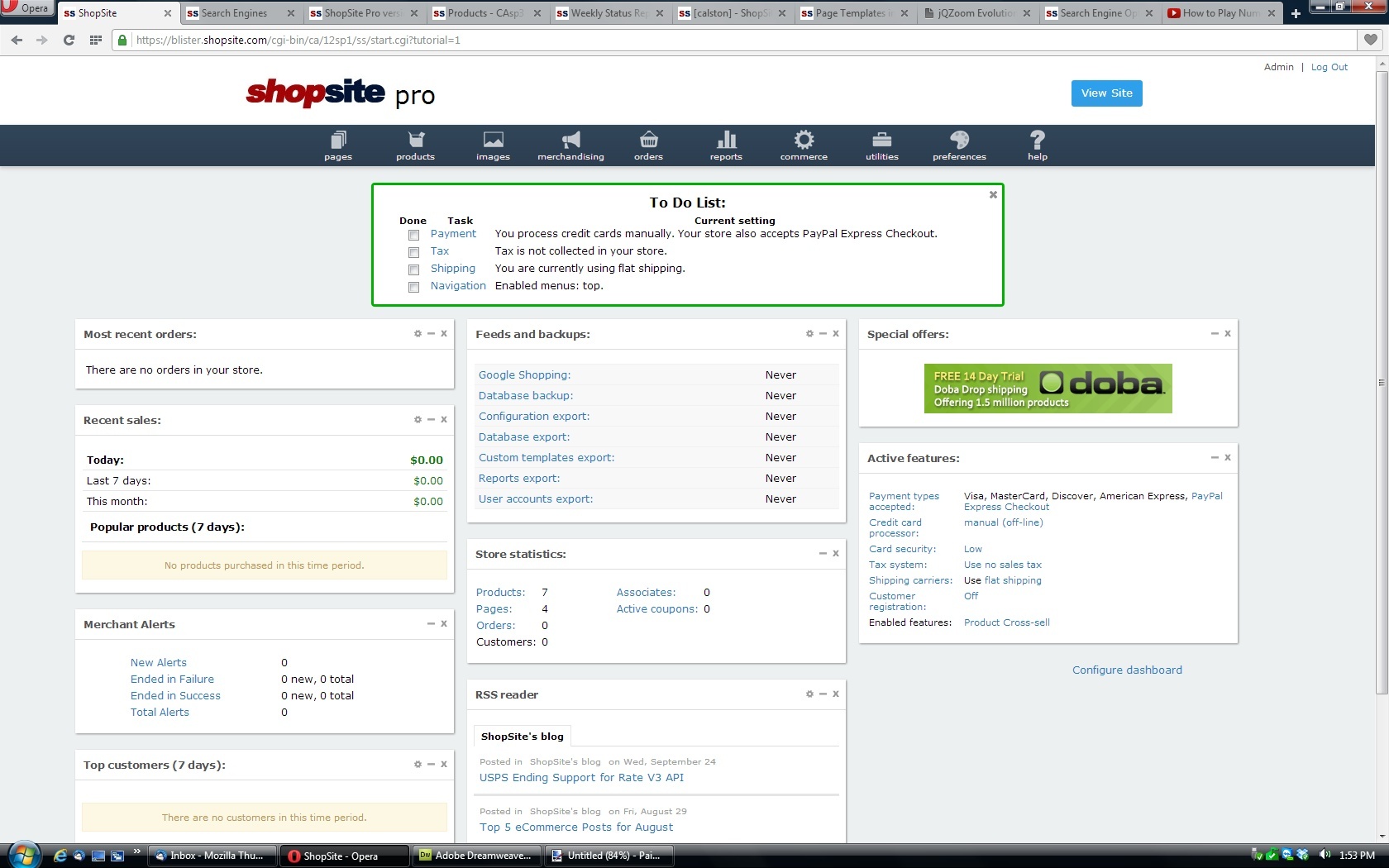Viewport: 1389px width, 868px height.
Task: Tick the Navigation task checkbox
Action: [x=413, y=288]
